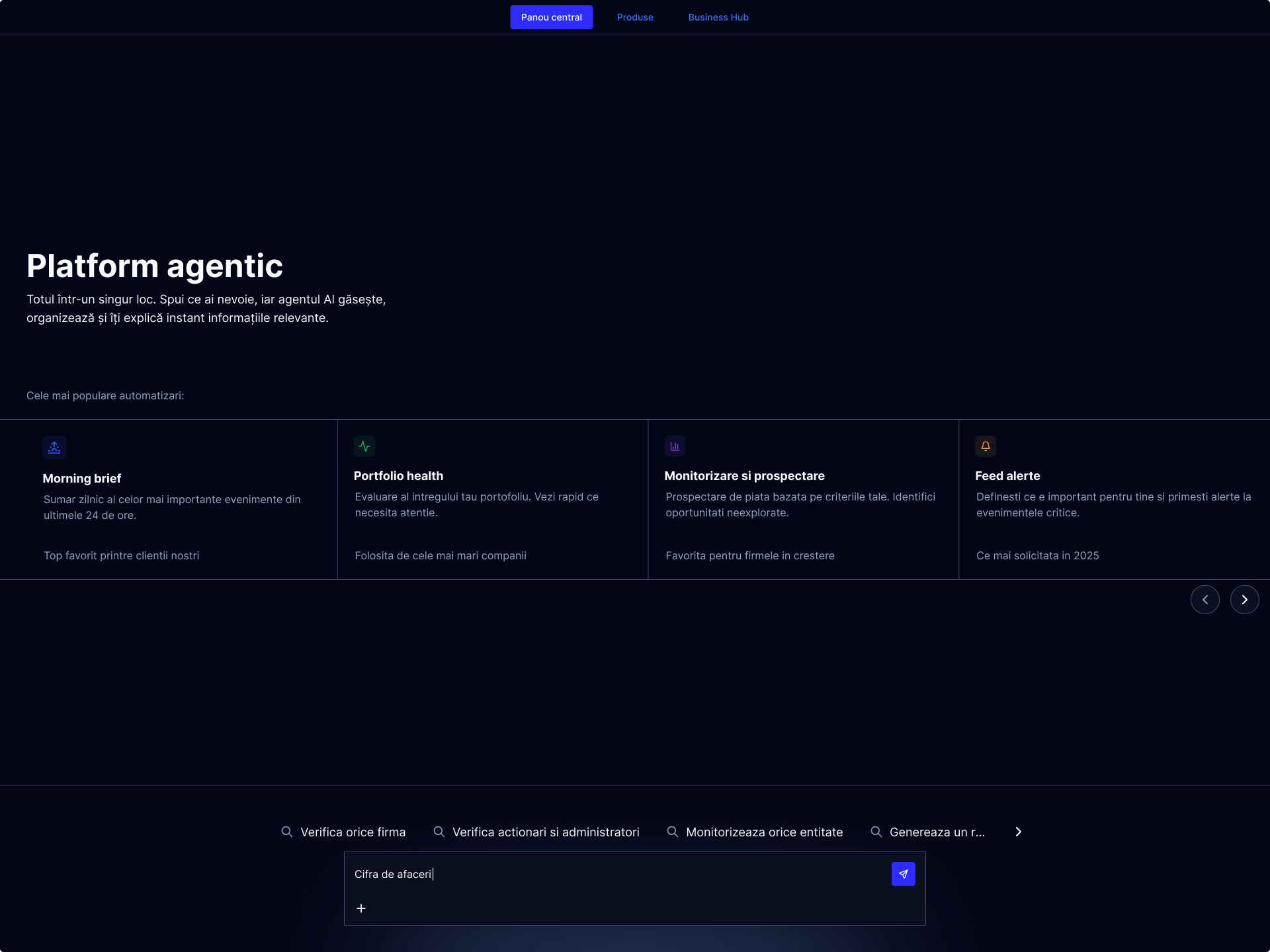This screenshot has width=1270, height=952.
Task: Click the Platform agentic heading
Action: [155, 266]
